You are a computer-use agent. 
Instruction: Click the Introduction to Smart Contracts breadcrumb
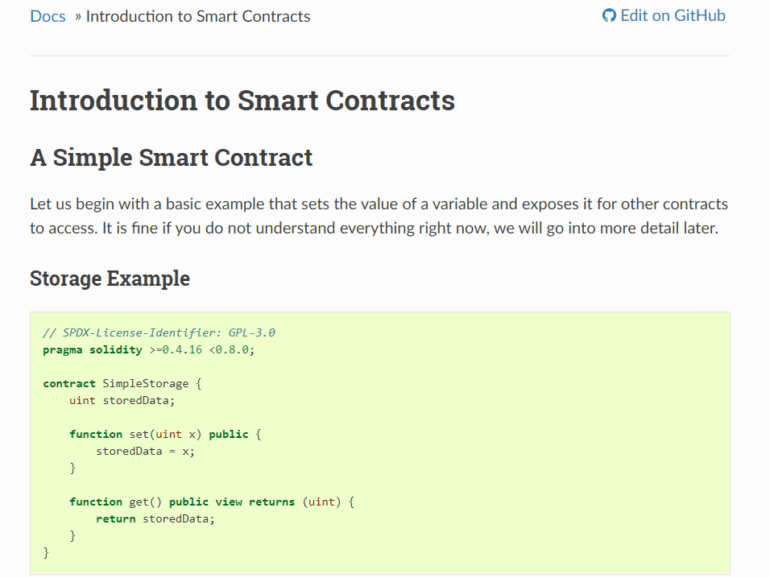coord(198,16)
